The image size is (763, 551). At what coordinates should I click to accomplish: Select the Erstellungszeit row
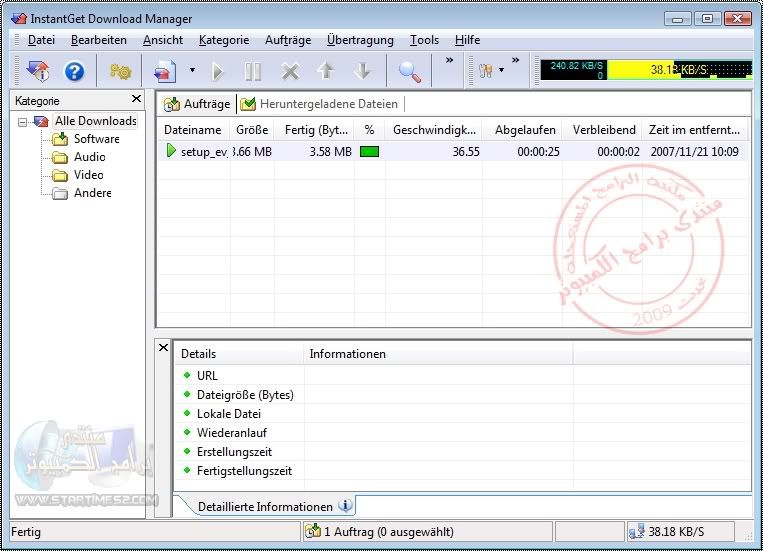[x=463, y=451]
